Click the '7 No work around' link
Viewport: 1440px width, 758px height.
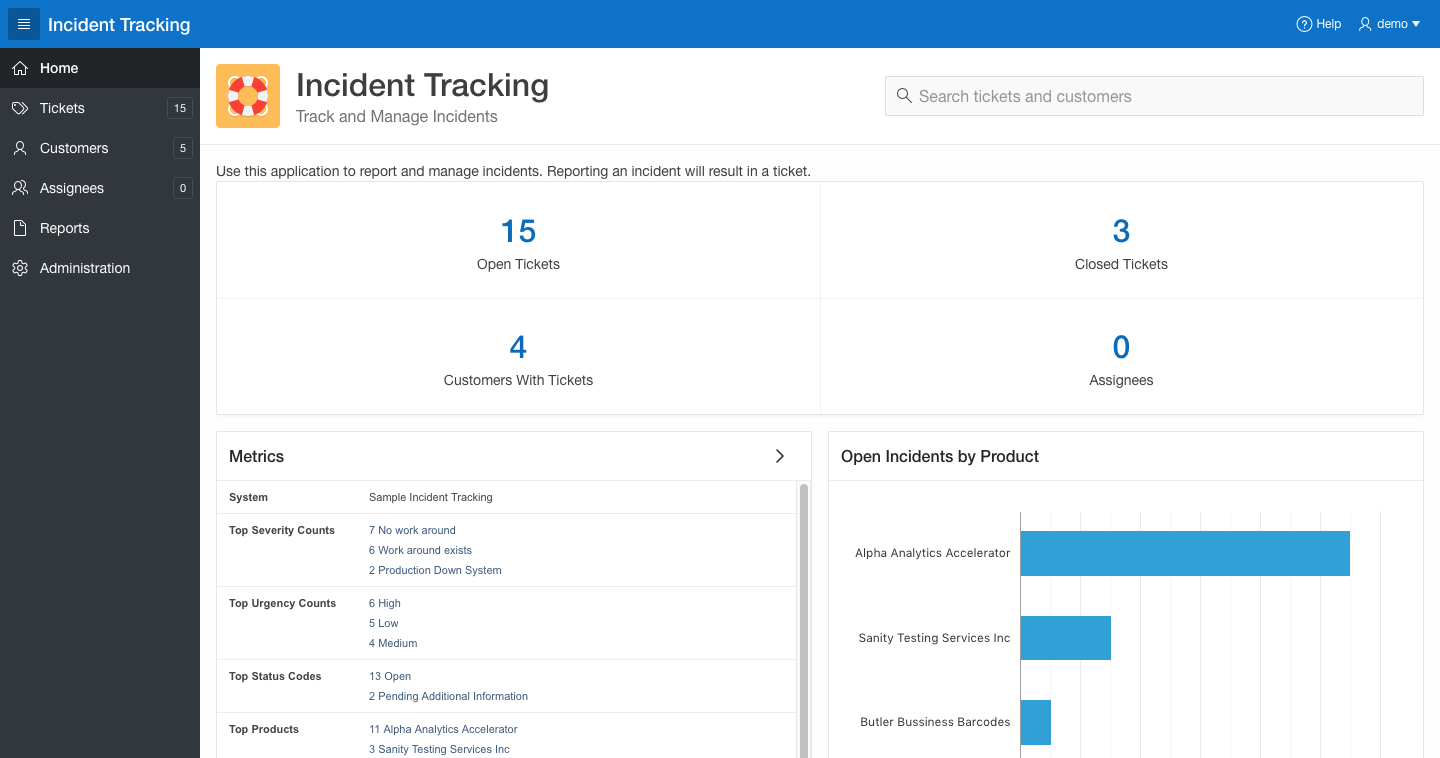(412, 530)
